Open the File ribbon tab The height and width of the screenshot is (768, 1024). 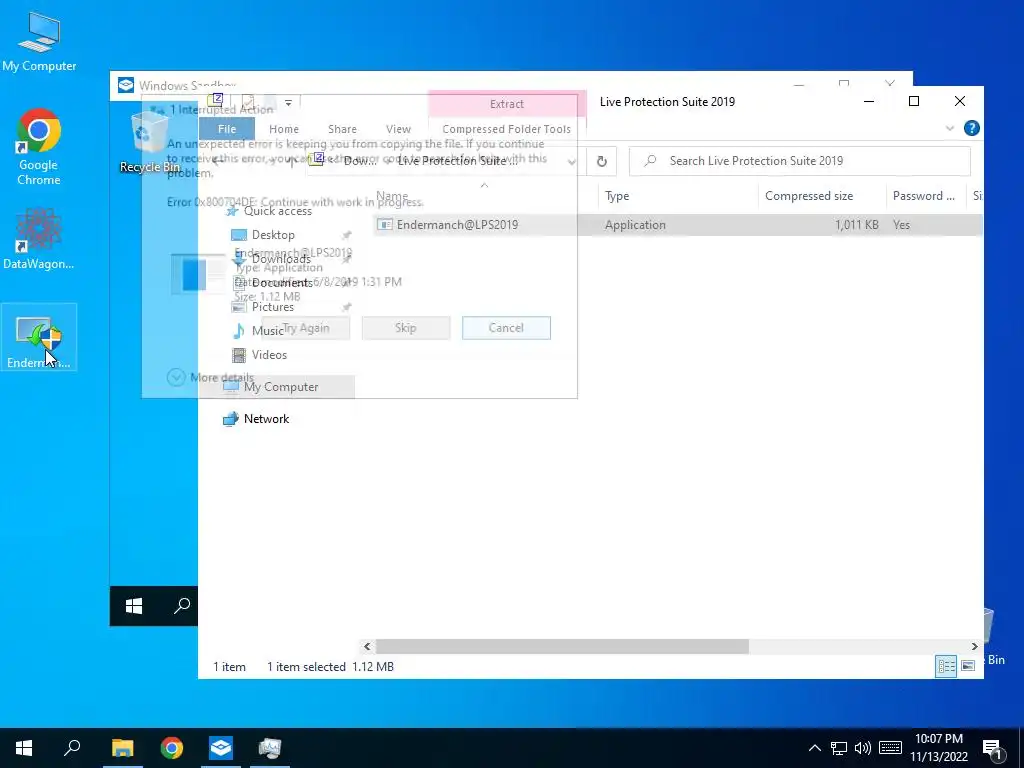[x=227, y=129]
